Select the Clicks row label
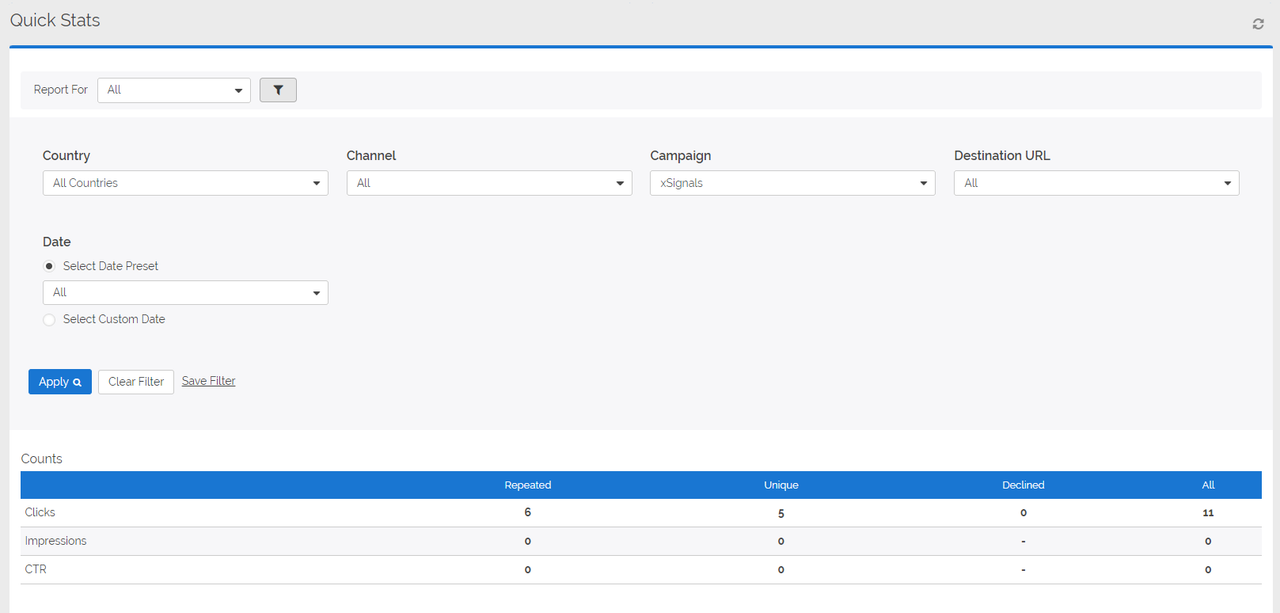Image resolution: width=1280 pixels, height=613 pixels. coord(40,512)
